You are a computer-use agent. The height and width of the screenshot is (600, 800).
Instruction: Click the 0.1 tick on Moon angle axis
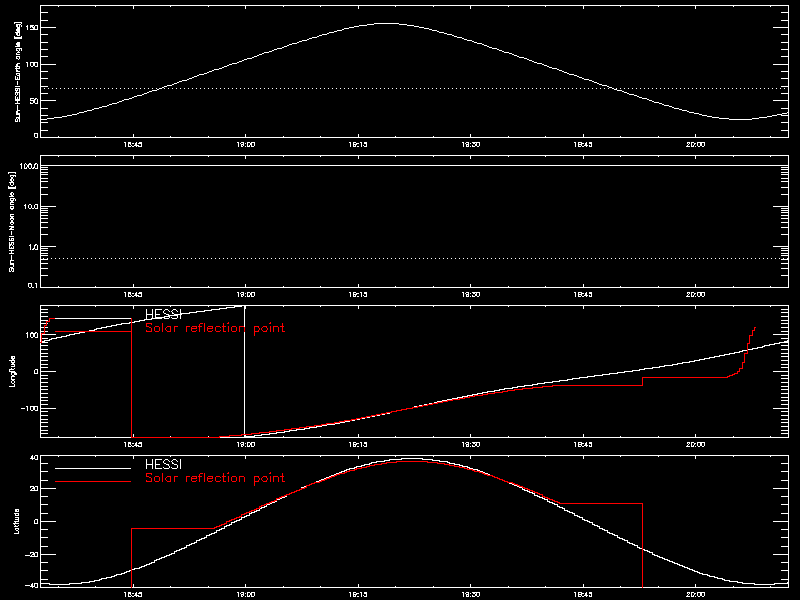tap(33, 285)
